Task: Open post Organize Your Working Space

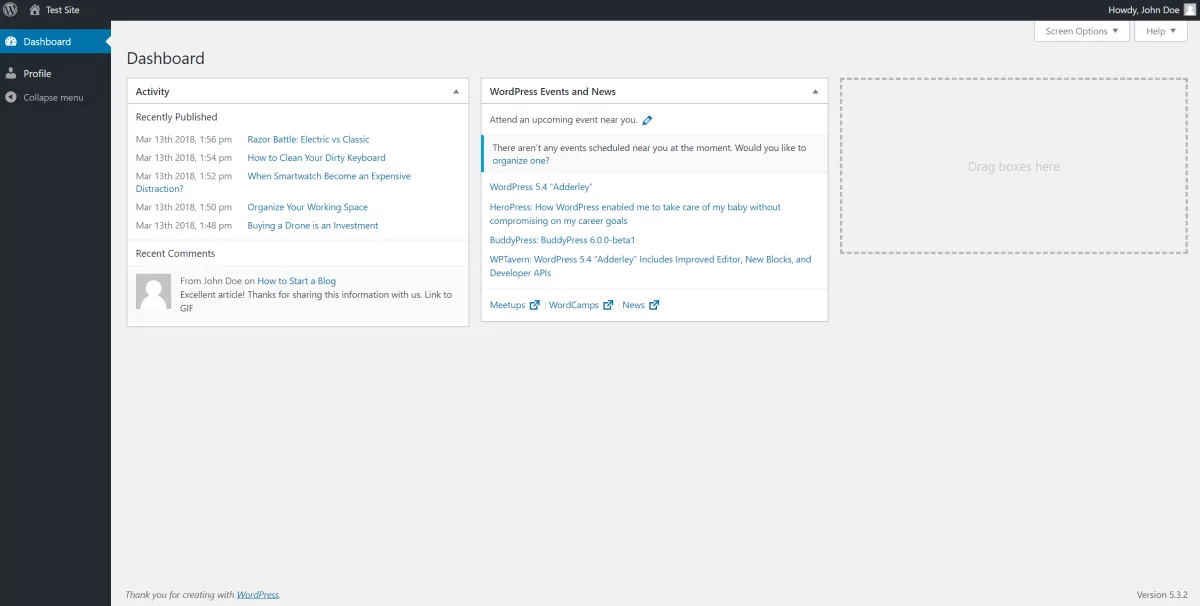Action: 308,207
